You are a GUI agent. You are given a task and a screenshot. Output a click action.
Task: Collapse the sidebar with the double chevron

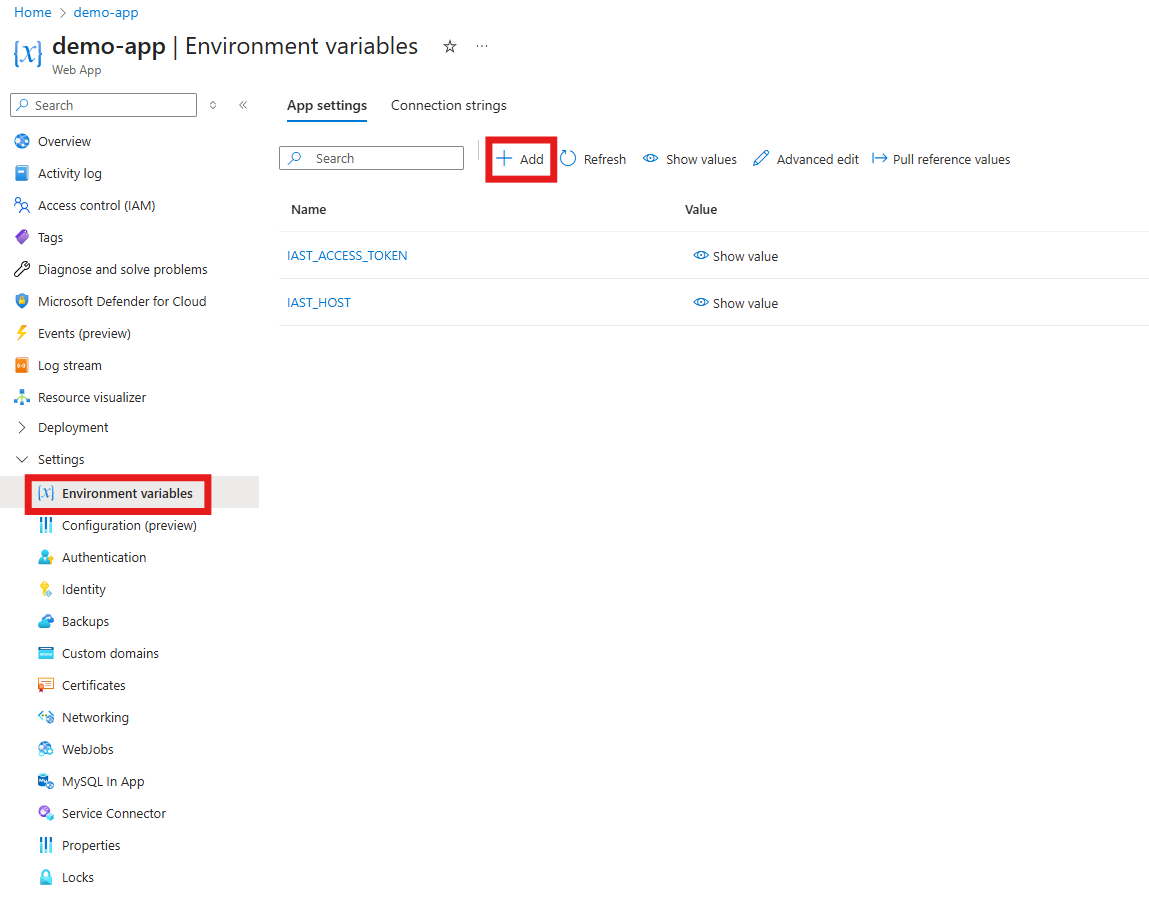pyautogui.click(x=243, y=104)
